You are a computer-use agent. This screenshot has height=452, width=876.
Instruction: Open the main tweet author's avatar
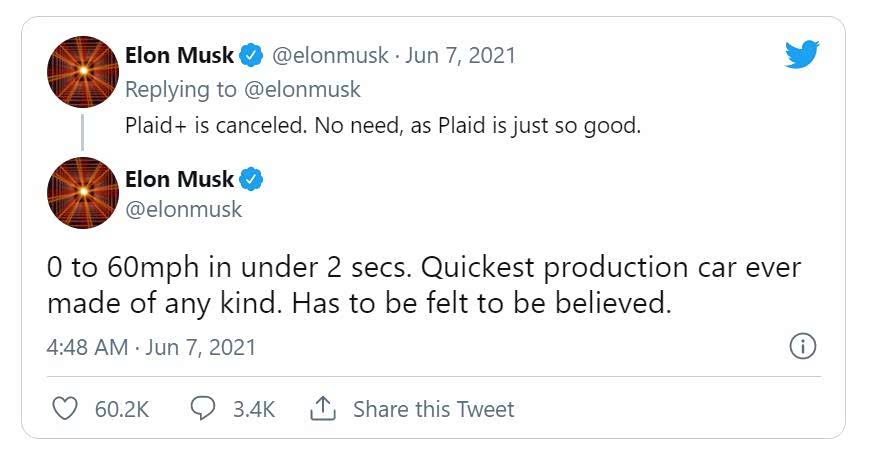click(83, 193)
